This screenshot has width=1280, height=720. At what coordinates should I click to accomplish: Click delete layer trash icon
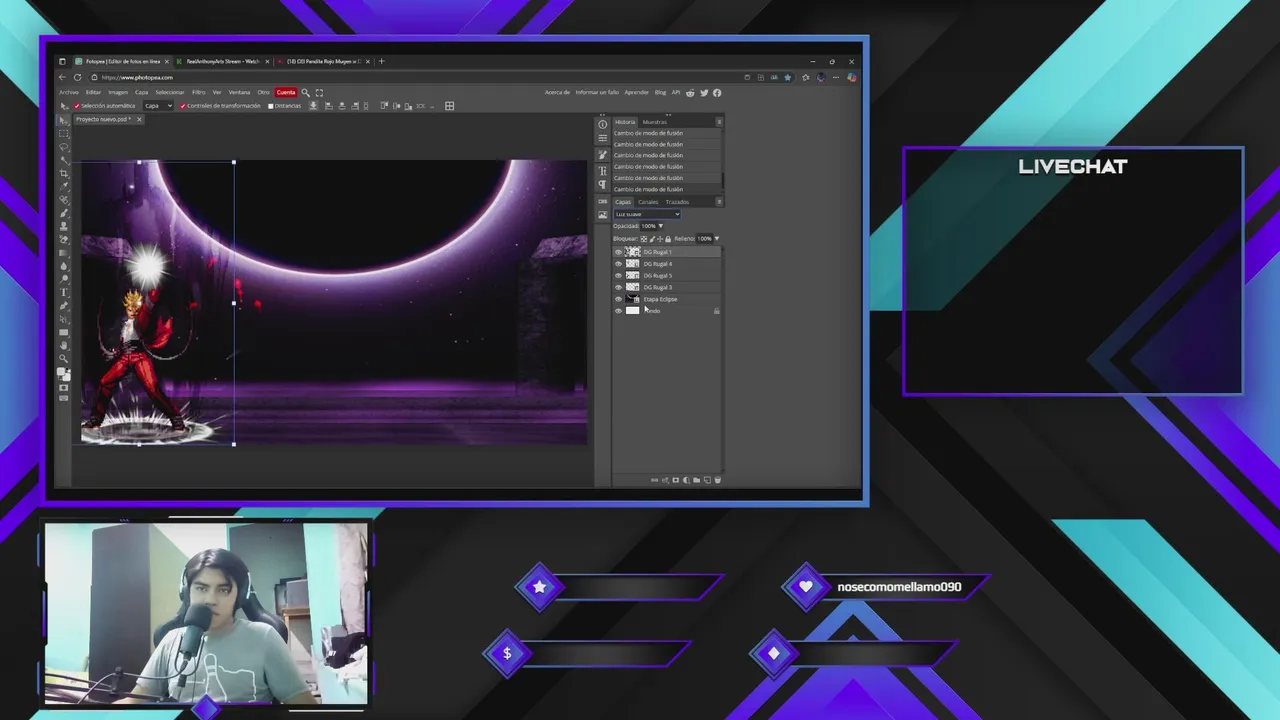pyautogui.click(x=717, y=480)
